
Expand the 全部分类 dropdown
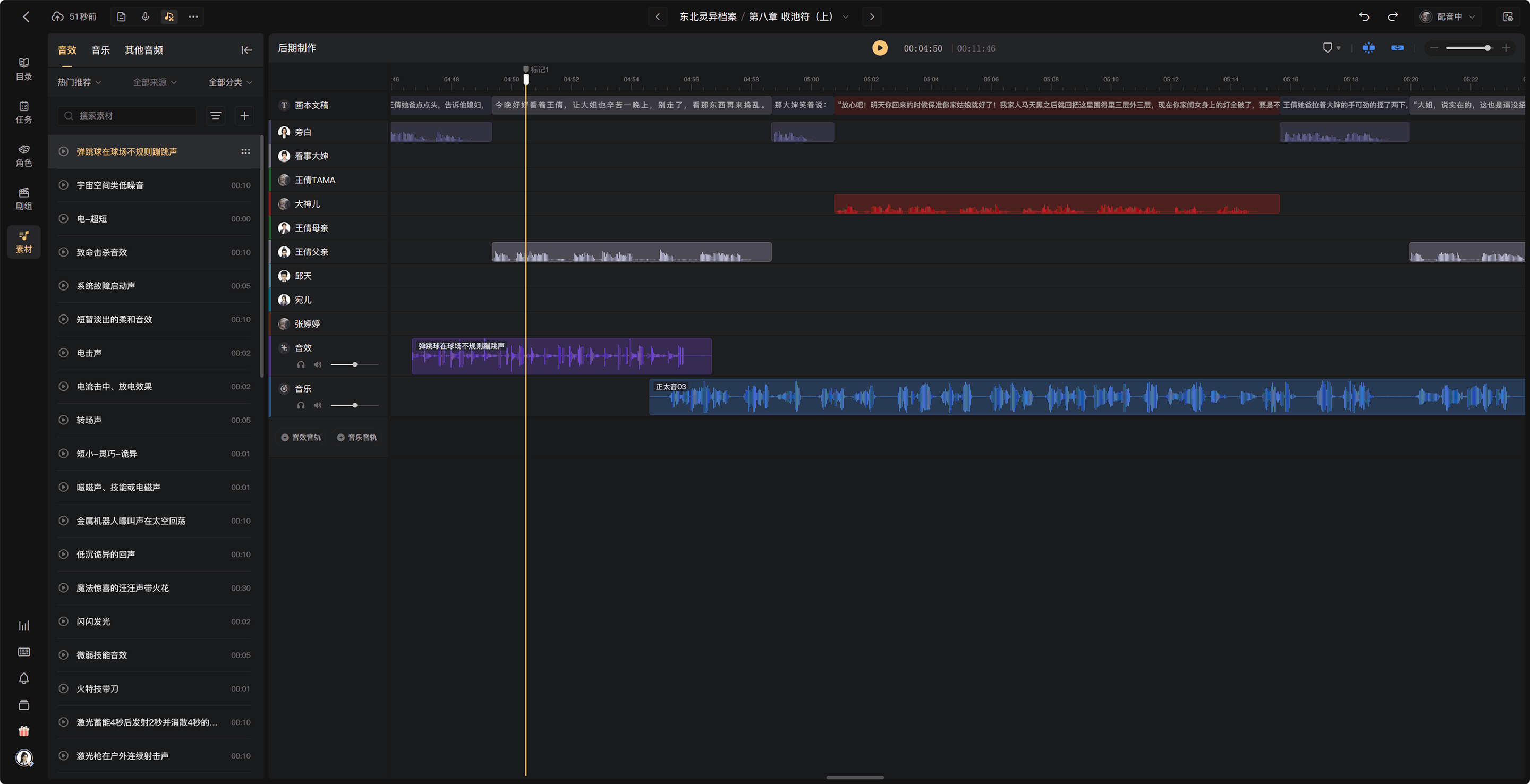pos(231,82)
